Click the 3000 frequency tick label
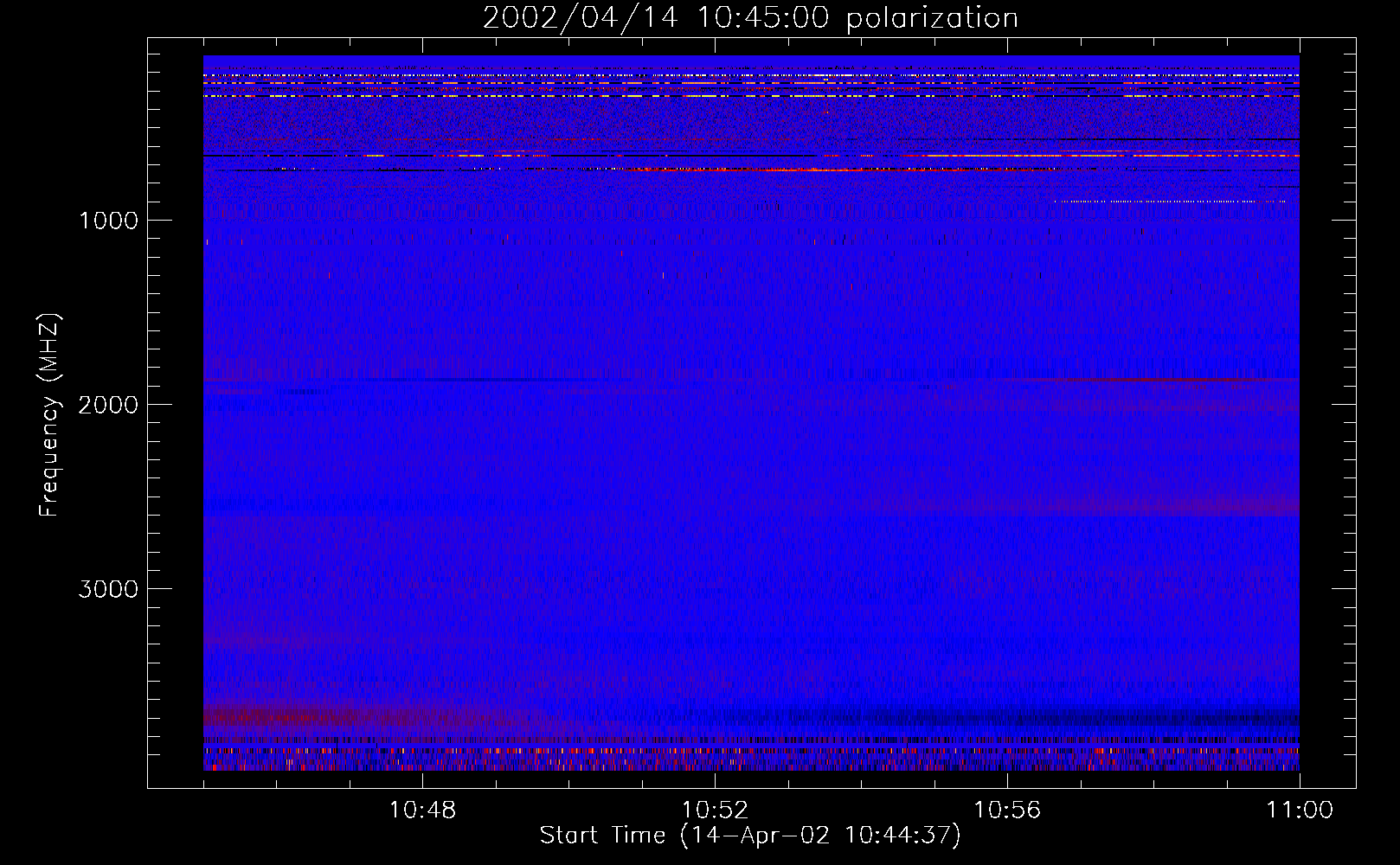 [108, 589]
